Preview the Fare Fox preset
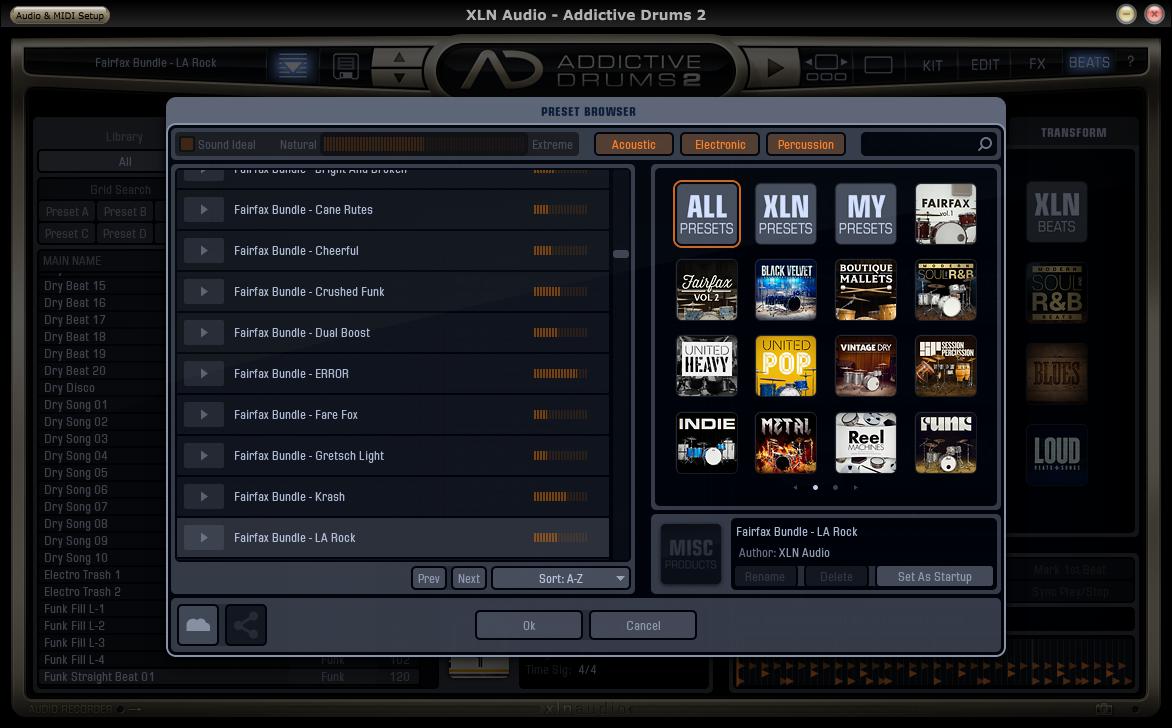 [204, 415]
